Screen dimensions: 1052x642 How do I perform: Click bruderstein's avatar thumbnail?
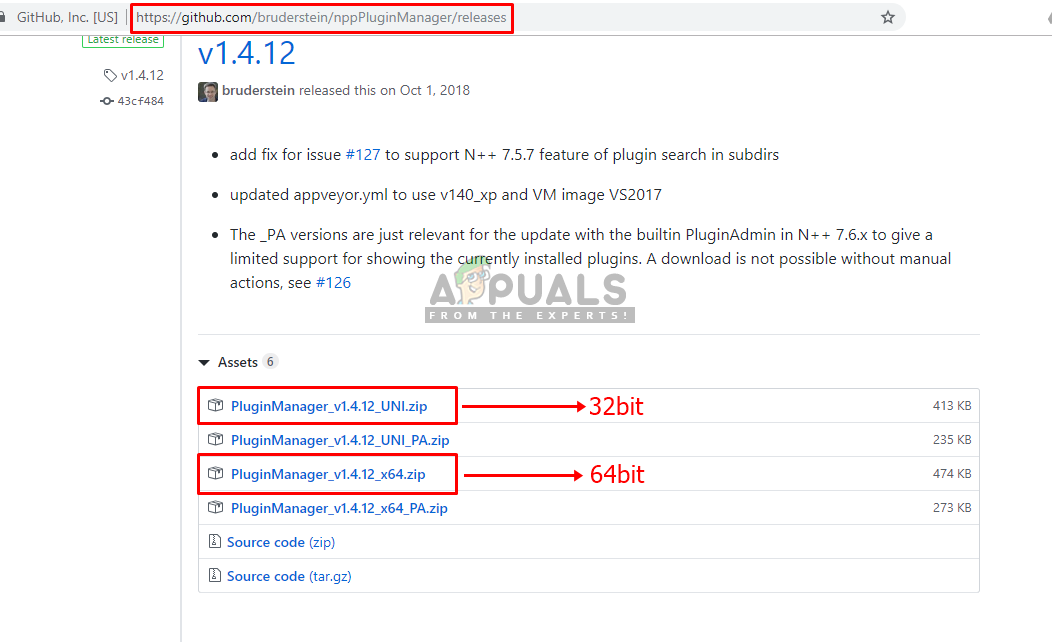pos(208,91)
